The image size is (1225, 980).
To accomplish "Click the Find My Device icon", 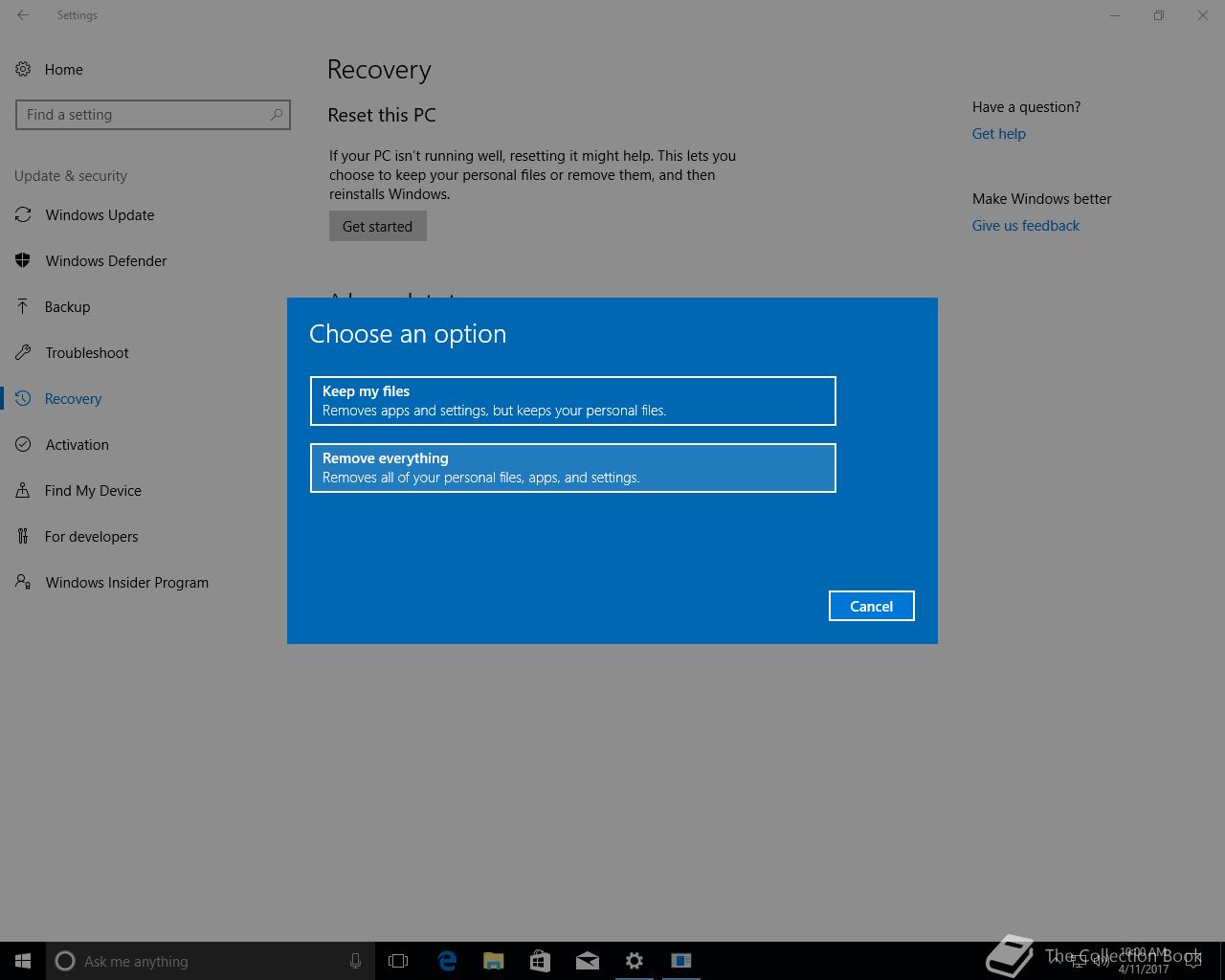I will (23, 490).
